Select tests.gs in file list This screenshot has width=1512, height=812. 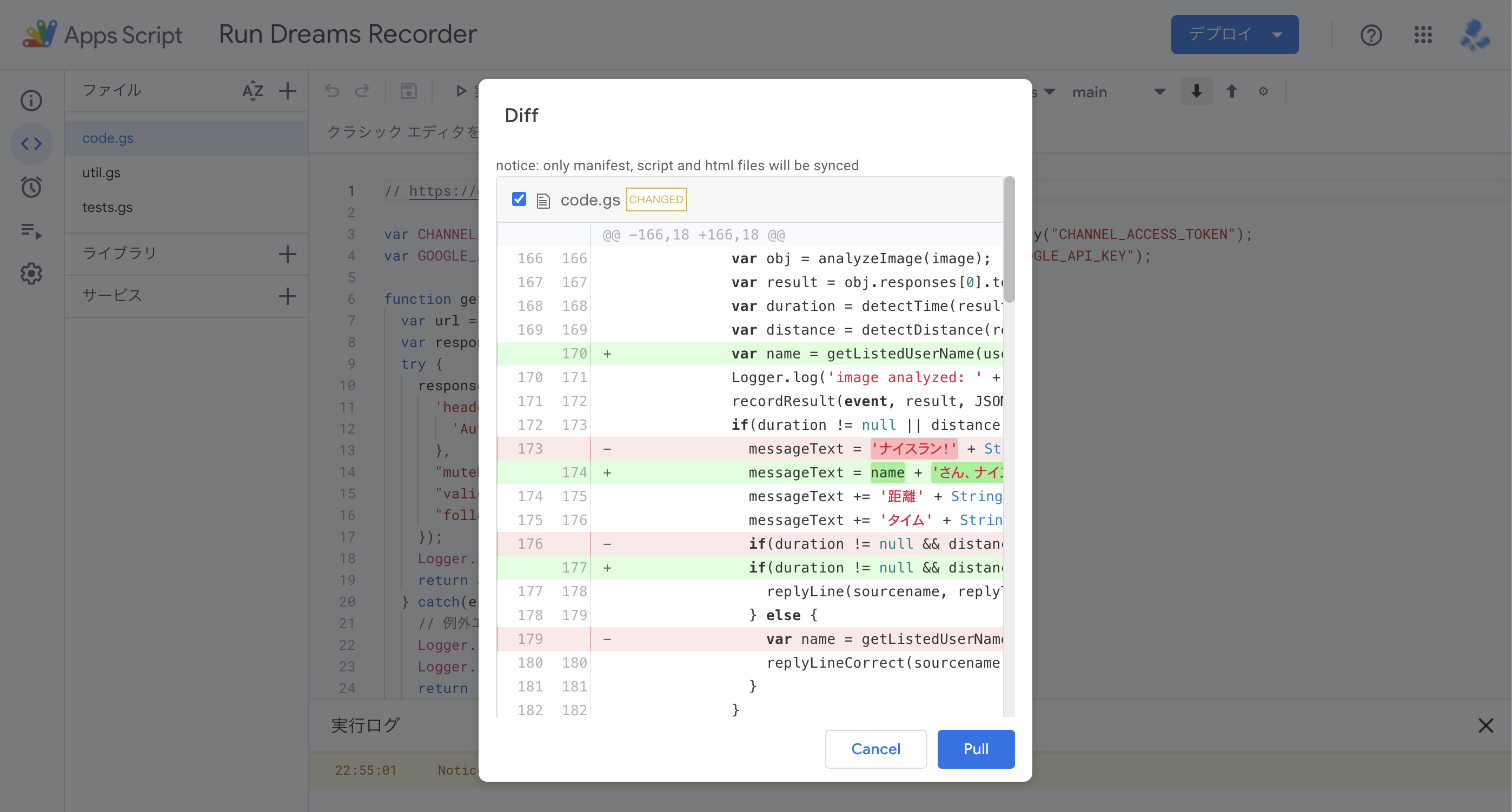pos(108,207)
